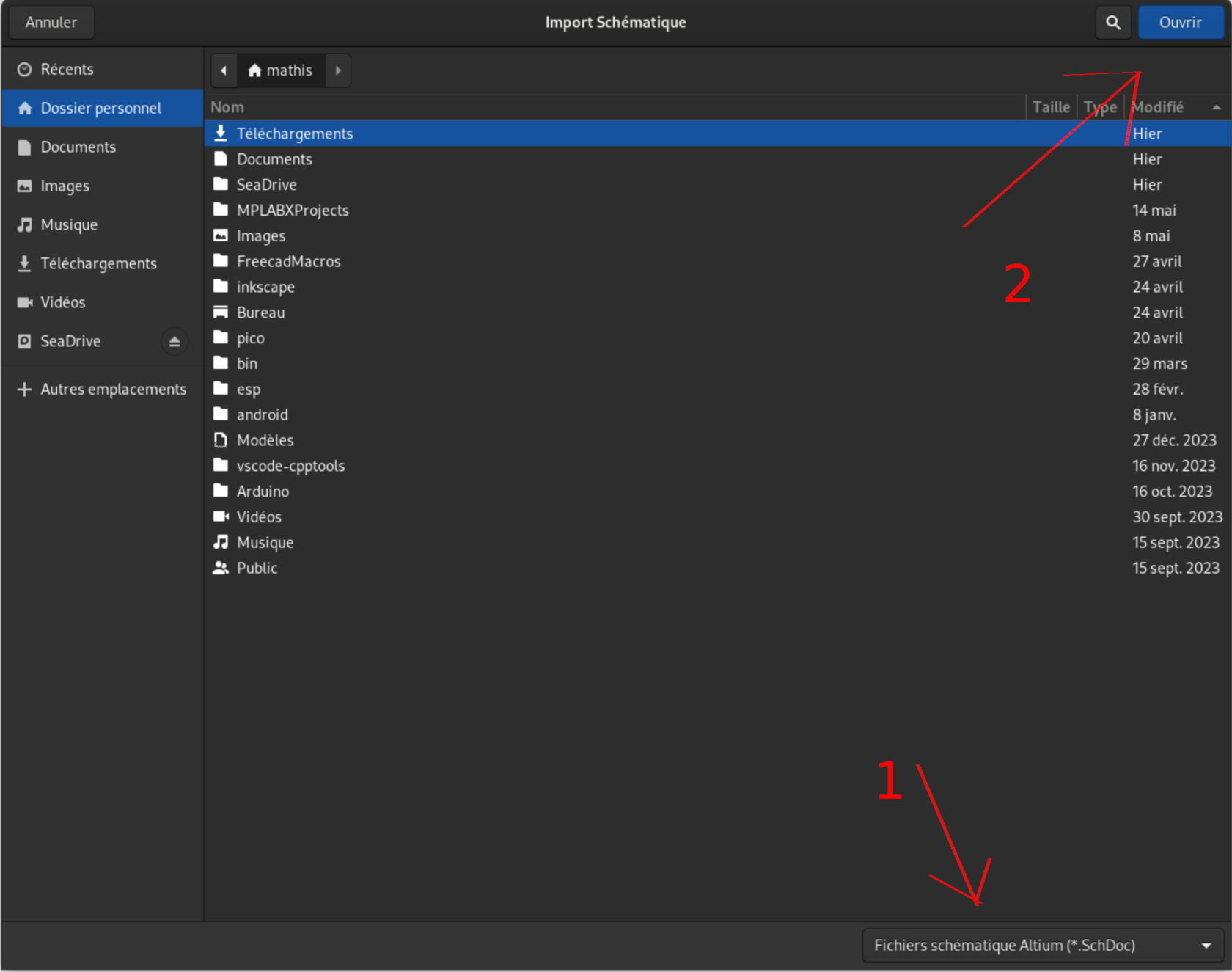
Task: Select the pico folder row
Action: click(x=717, y=337)
